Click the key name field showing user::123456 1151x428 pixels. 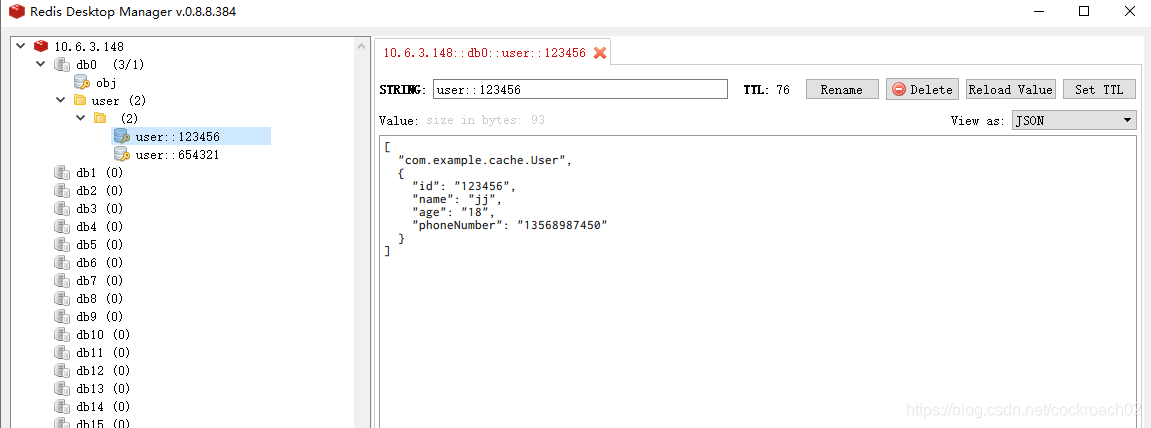pos(580,90)
